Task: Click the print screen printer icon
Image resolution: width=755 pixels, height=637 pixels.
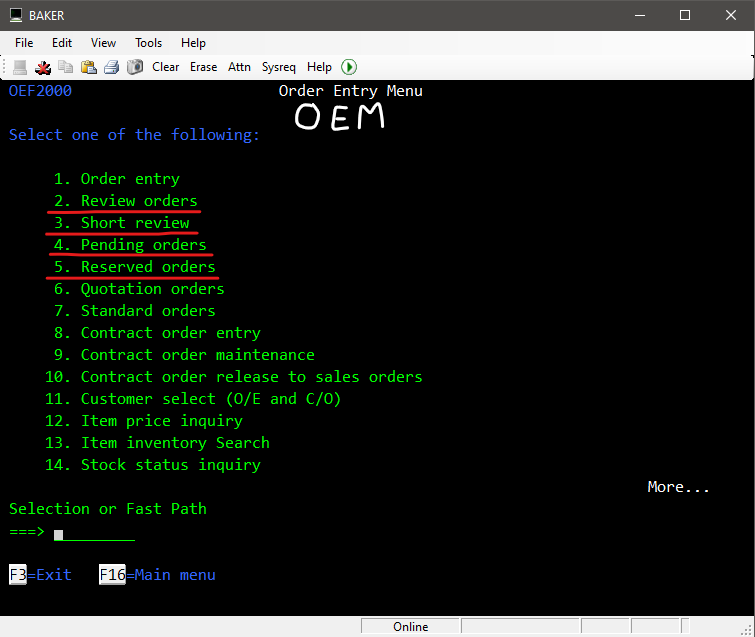Action: (111, 67)
